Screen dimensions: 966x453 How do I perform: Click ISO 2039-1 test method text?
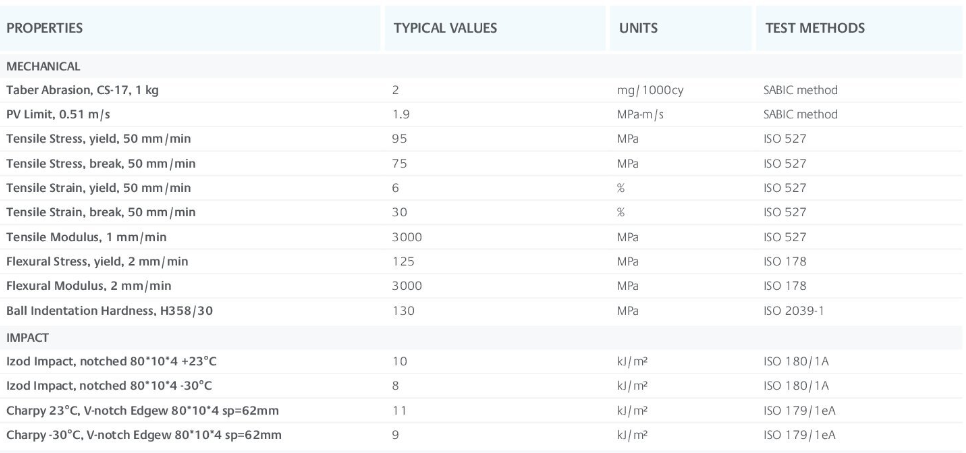792,310
